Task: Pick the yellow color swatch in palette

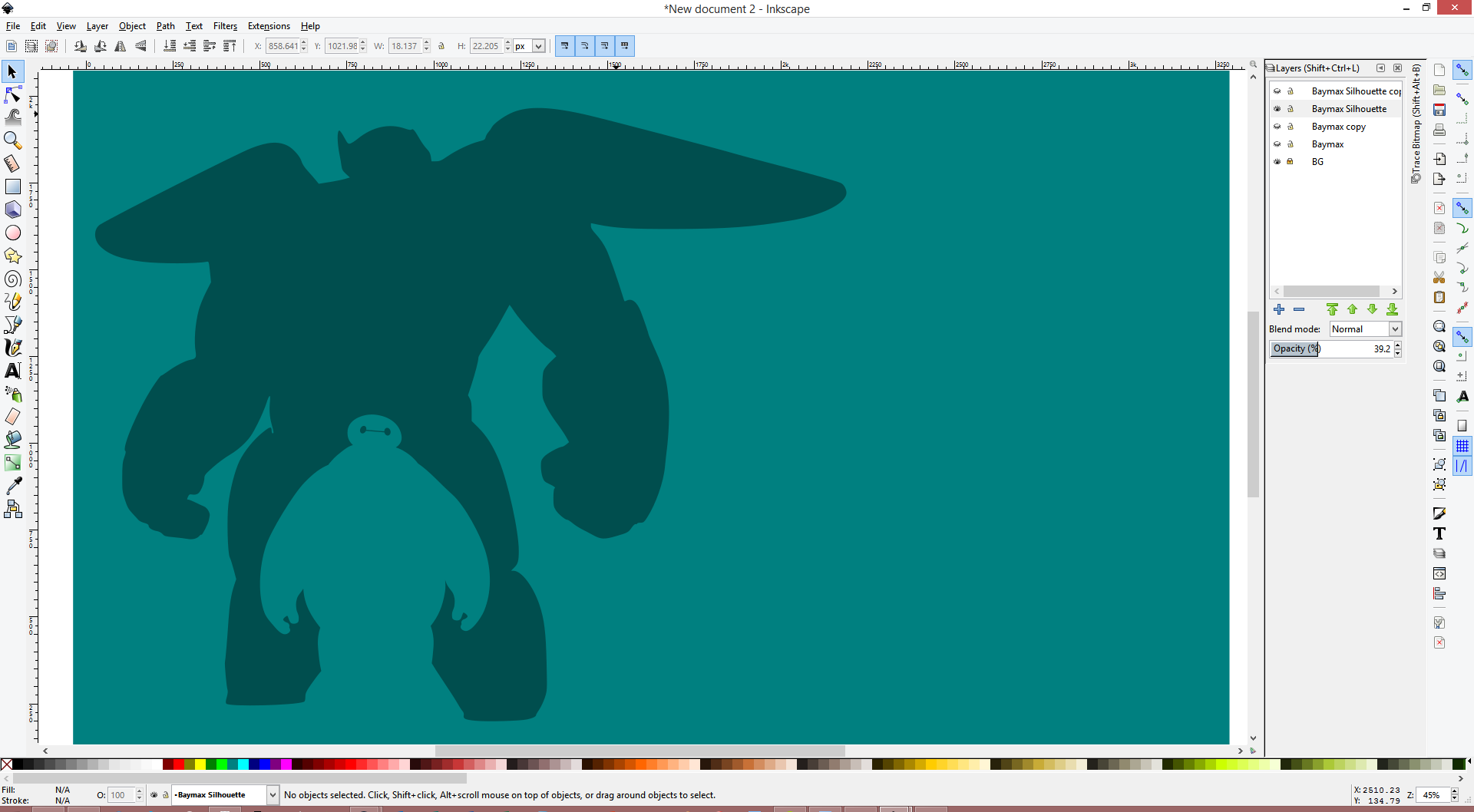Action: (x=200, y=764)
